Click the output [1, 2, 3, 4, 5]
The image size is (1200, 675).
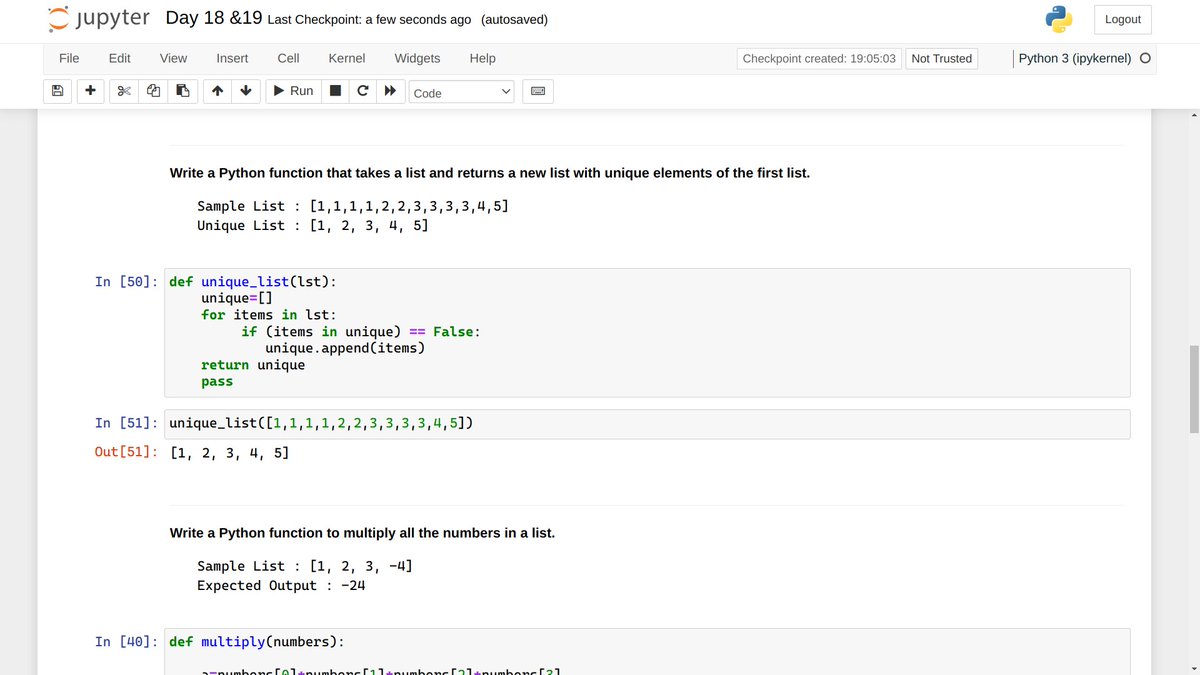pyautogui.click(x=230, y=453)
